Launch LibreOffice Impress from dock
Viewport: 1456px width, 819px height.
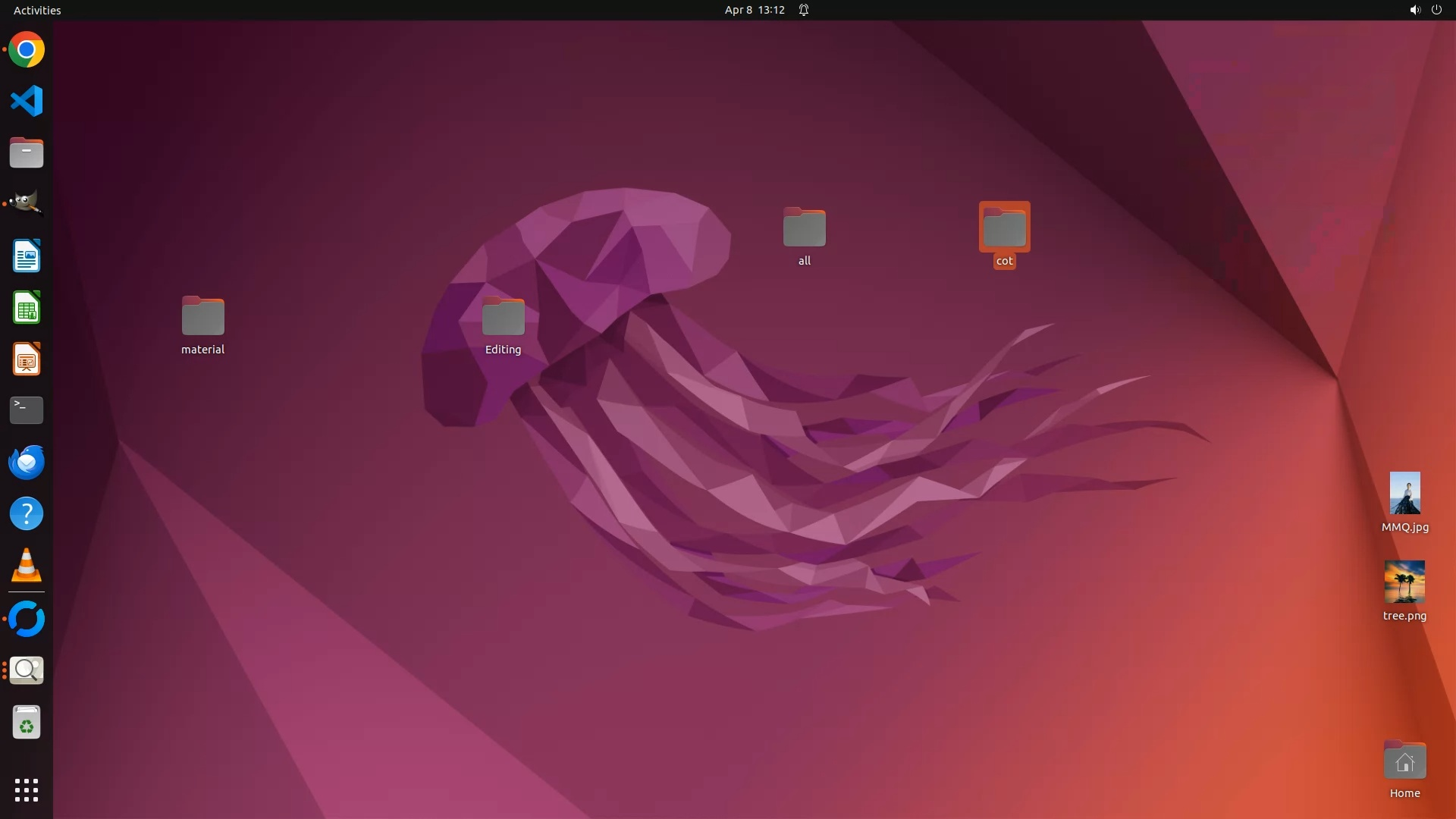click(x=27, y=359)
